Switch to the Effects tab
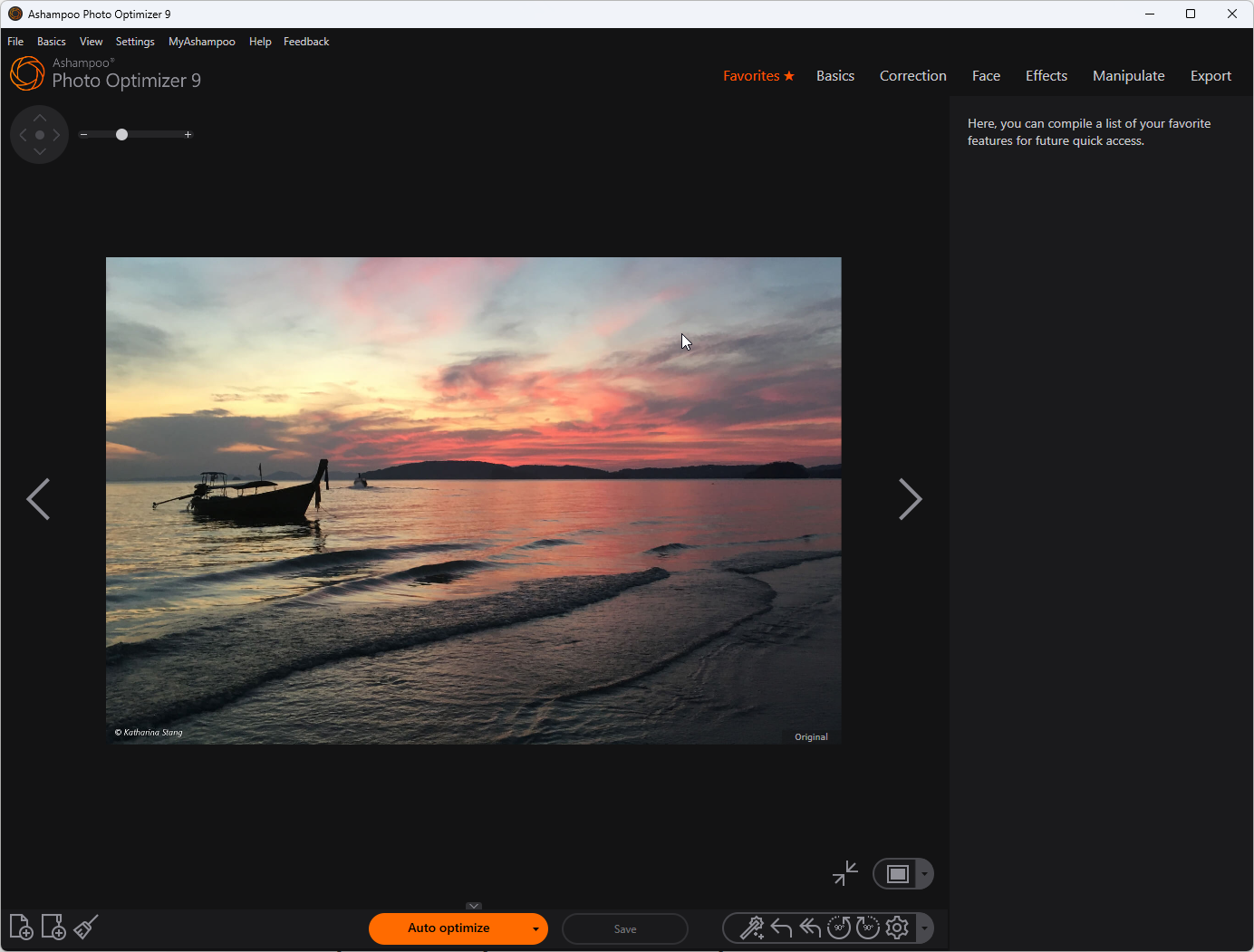The height and width of the screenshot is (952, 1254). tap(1046, 76)
